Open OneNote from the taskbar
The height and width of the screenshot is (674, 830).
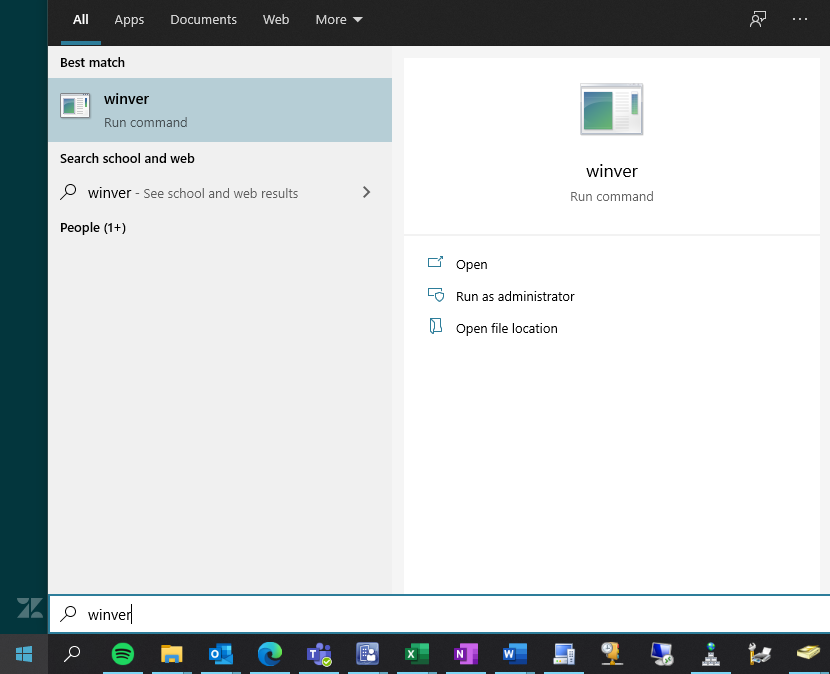coord(466,654)
